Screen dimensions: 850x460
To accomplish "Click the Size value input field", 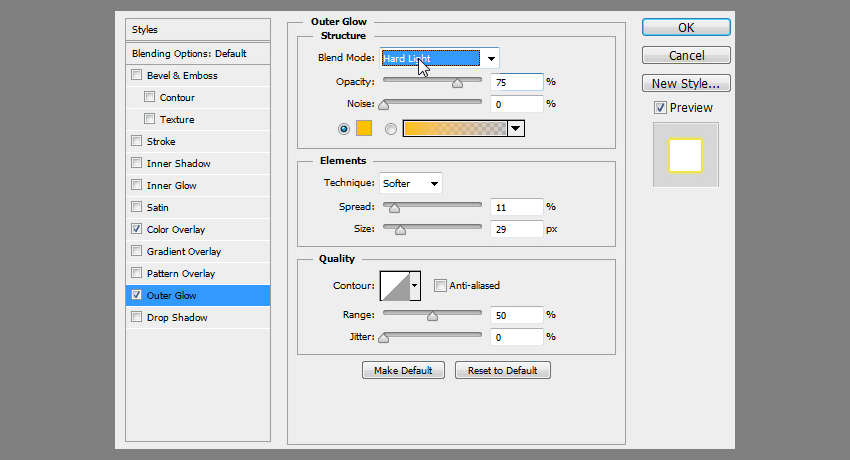I will tap(516, 229).
